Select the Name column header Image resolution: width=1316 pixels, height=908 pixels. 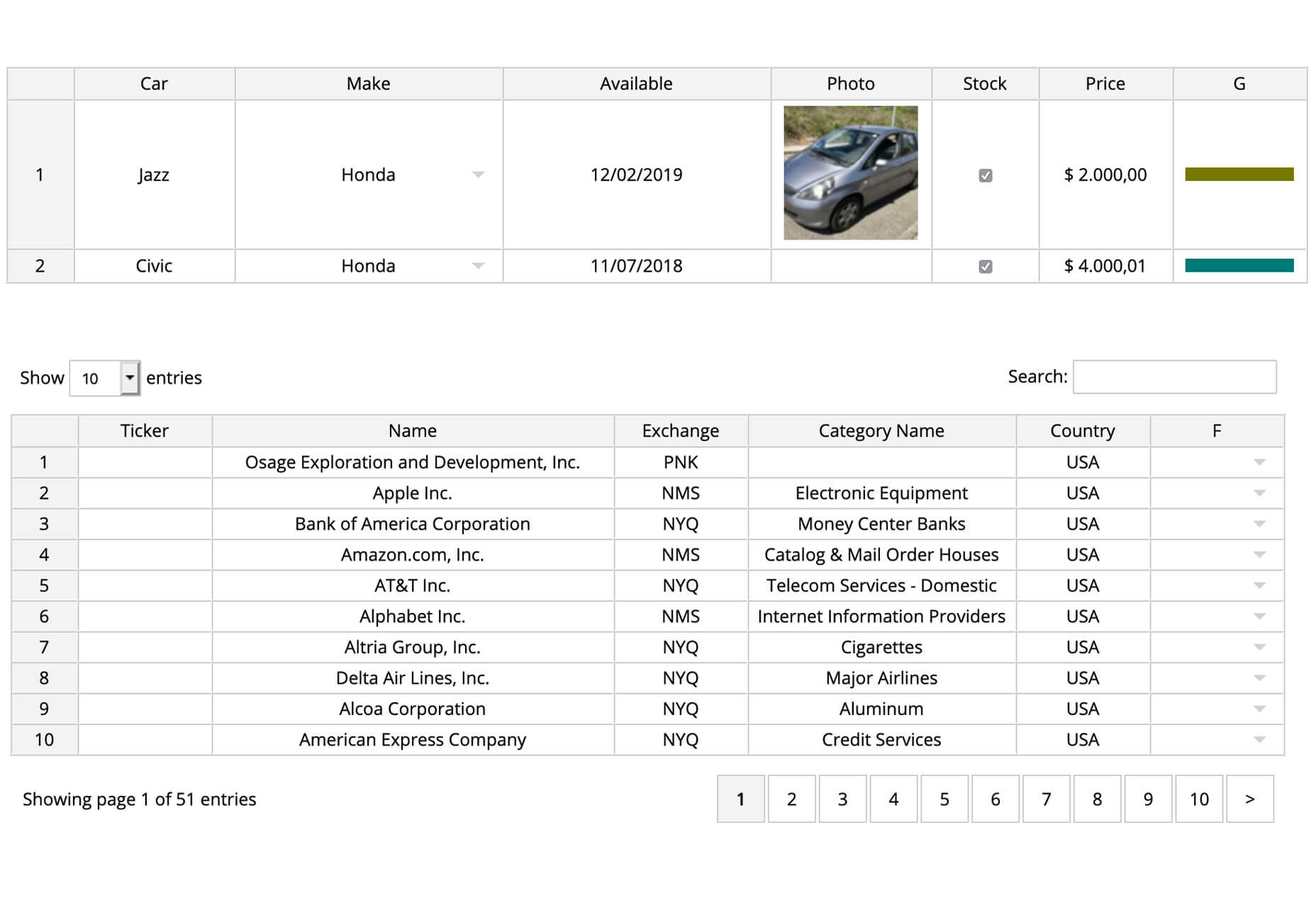[x=413, y=431]
